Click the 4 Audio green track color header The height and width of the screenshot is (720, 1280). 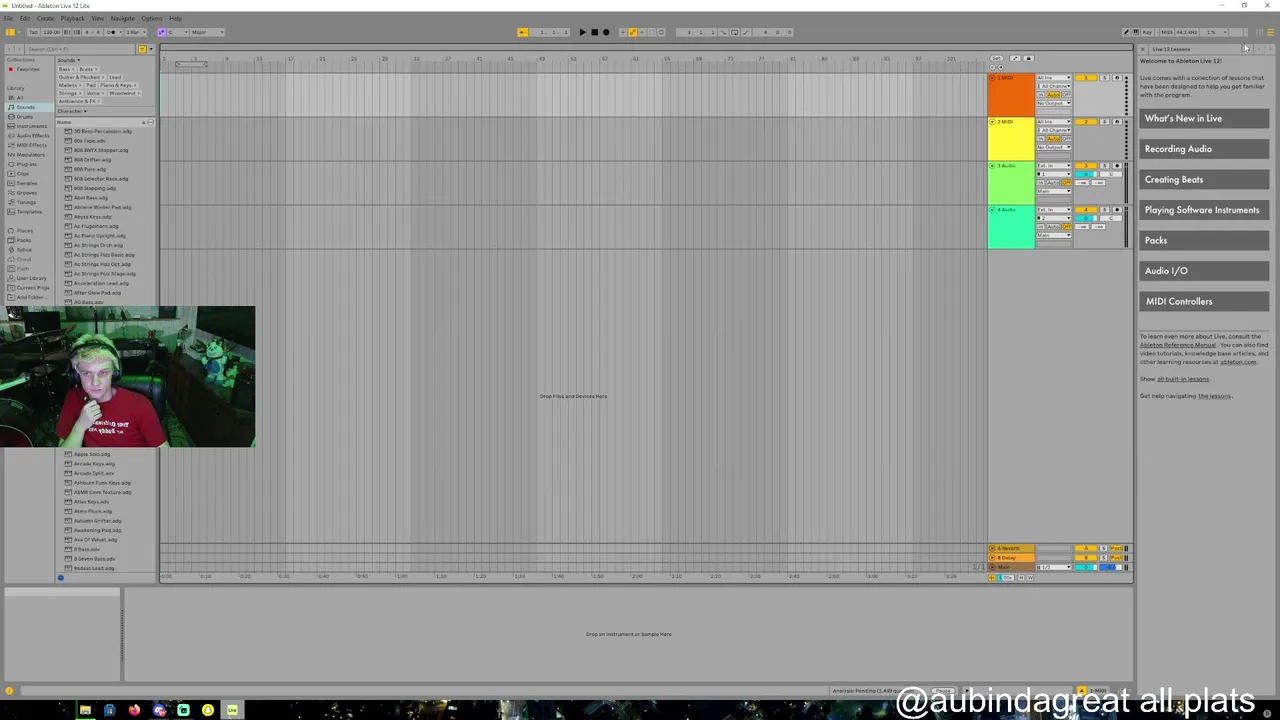pyautogui.click(x=1011, y=227)
